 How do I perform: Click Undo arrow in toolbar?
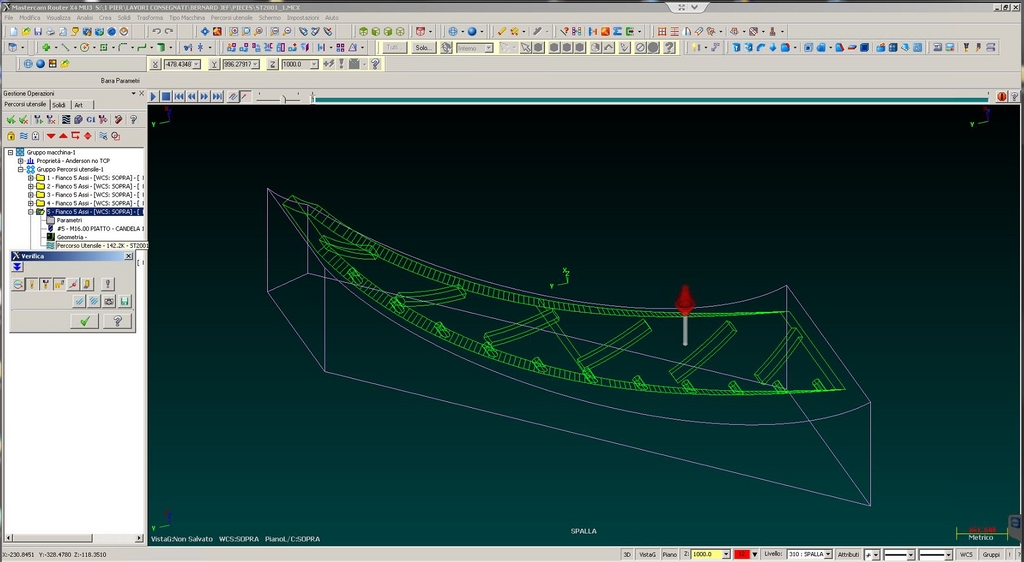click(x=156, y=31)
